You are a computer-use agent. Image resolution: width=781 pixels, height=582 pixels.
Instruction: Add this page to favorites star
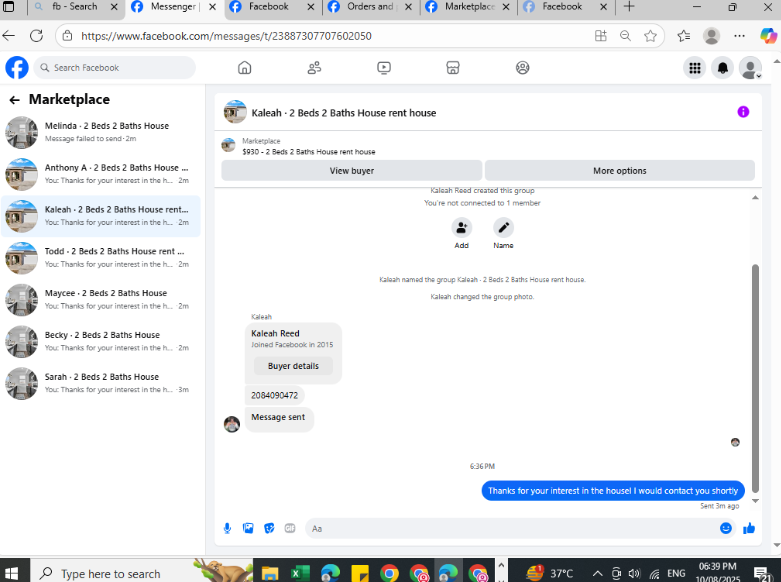coord(650,36)
